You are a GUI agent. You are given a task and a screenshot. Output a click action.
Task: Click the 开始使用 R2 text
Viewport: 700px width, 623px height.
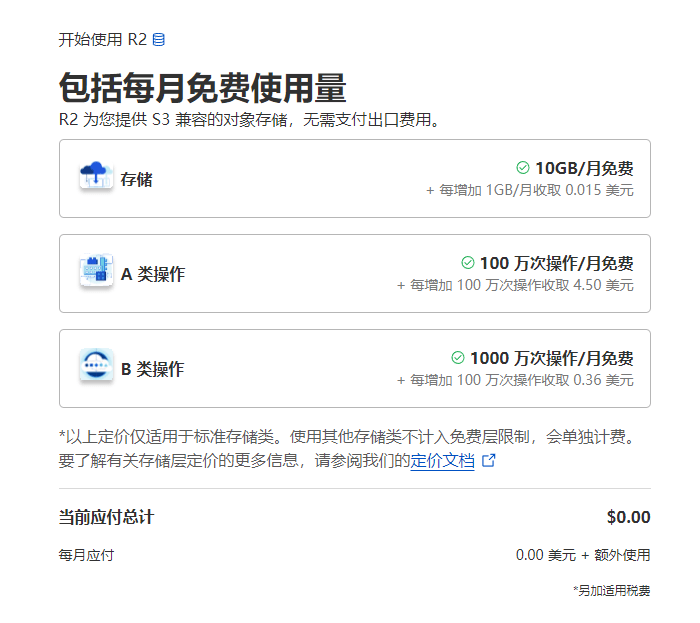[x=103, y=40]
